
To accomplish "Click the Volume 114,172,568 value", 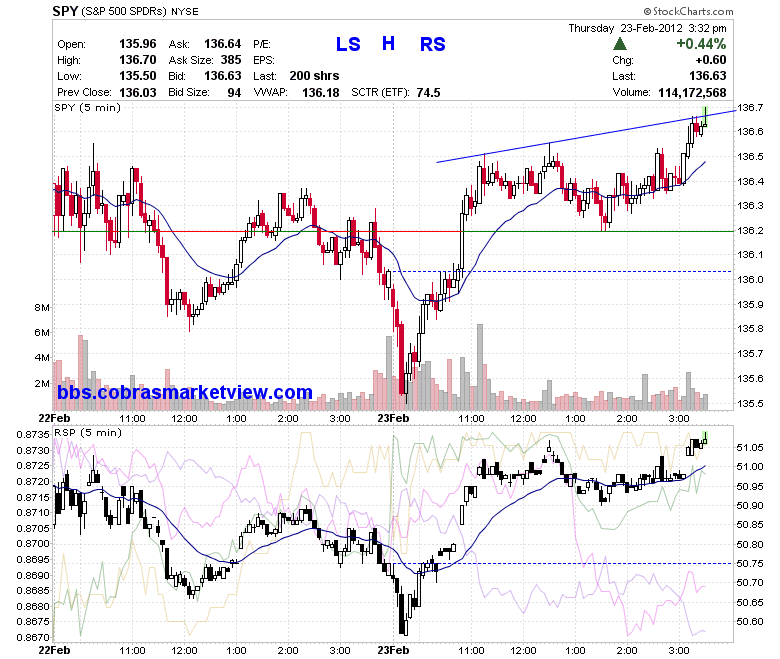I will click(692, 93).
